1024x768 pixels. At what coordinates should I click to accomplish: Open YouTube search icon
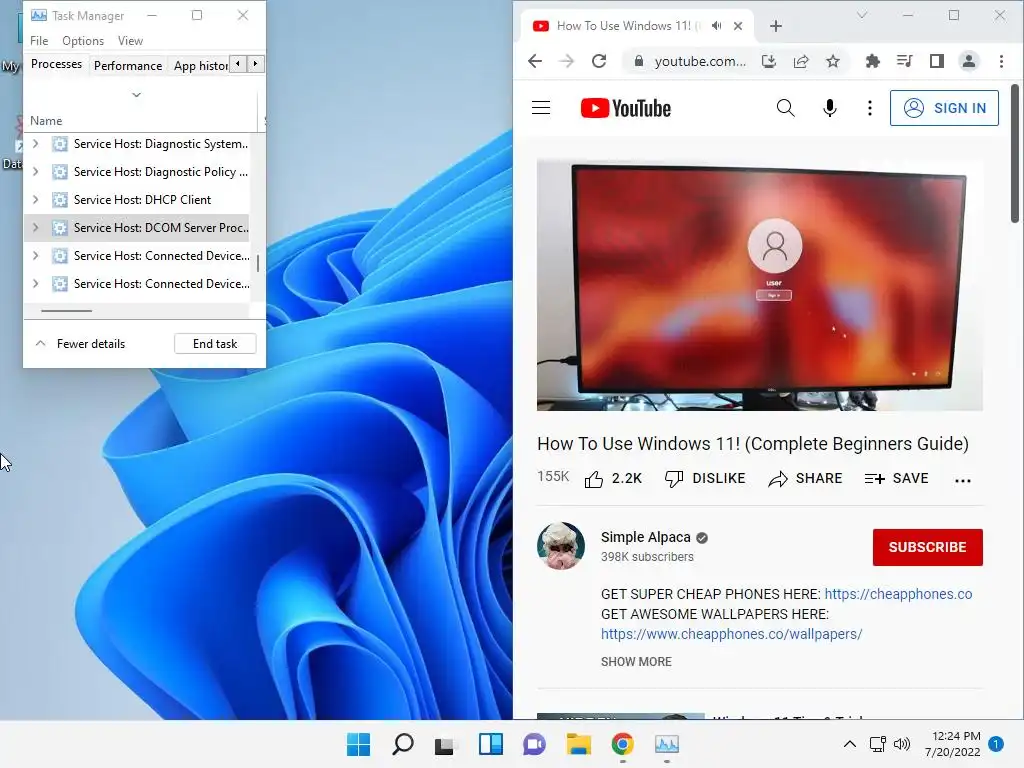[x=786, y=108]
